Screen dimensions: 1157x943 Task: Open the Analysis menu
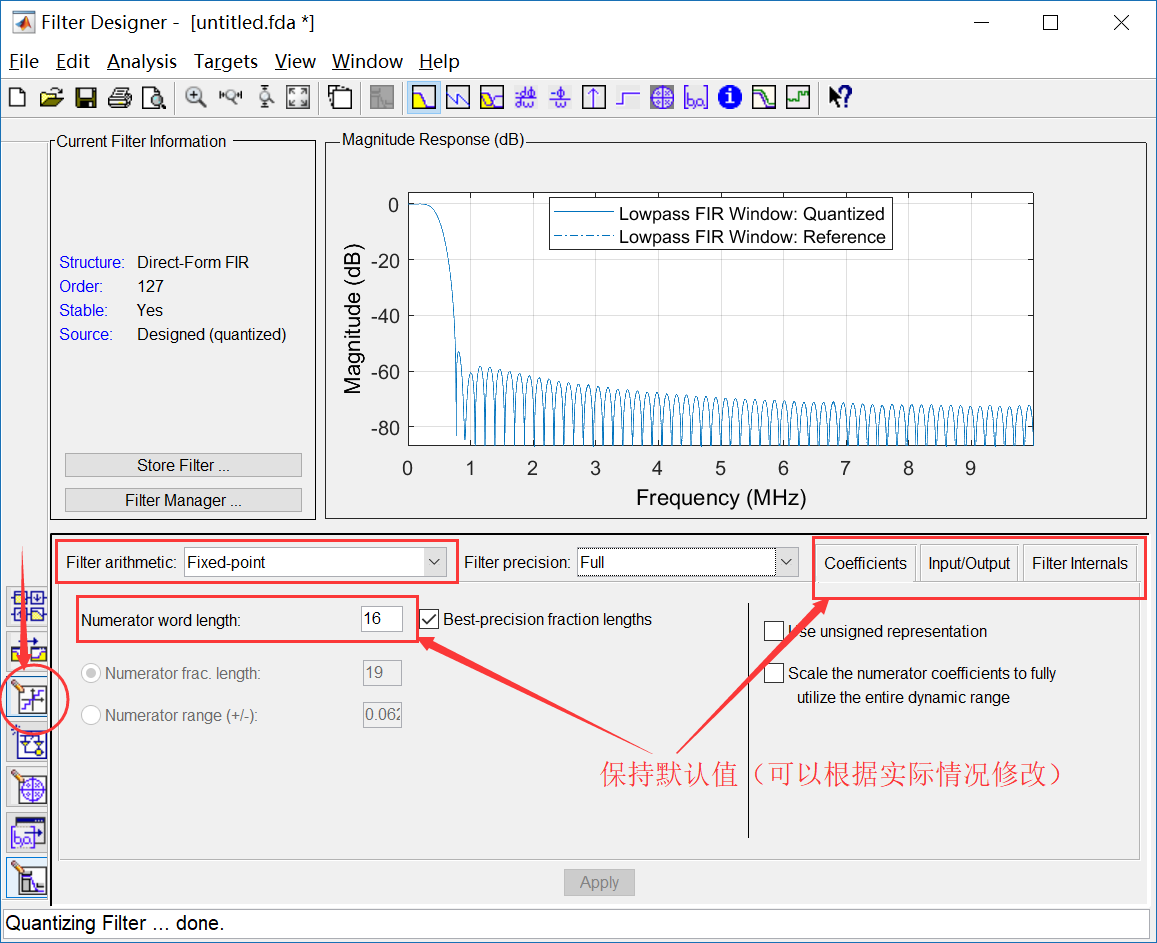142,61
